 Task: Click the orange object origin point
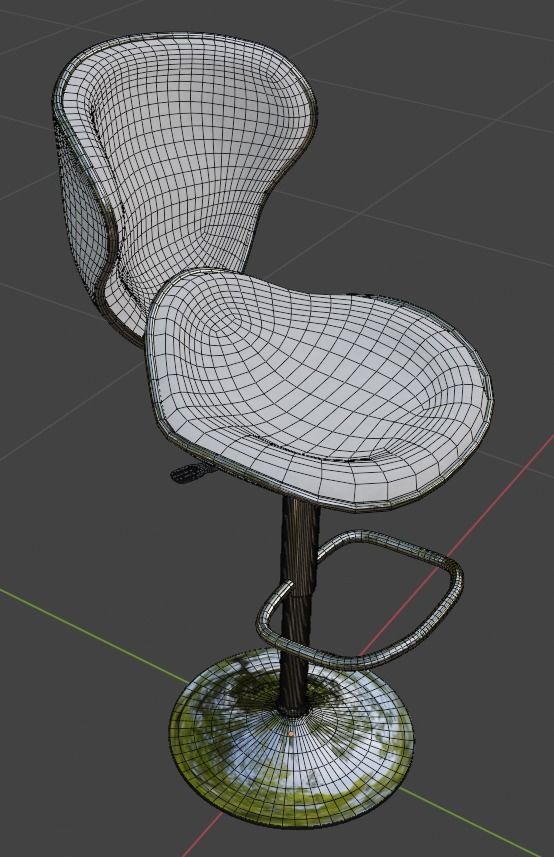pyautogui.click(x=291, y=733)
